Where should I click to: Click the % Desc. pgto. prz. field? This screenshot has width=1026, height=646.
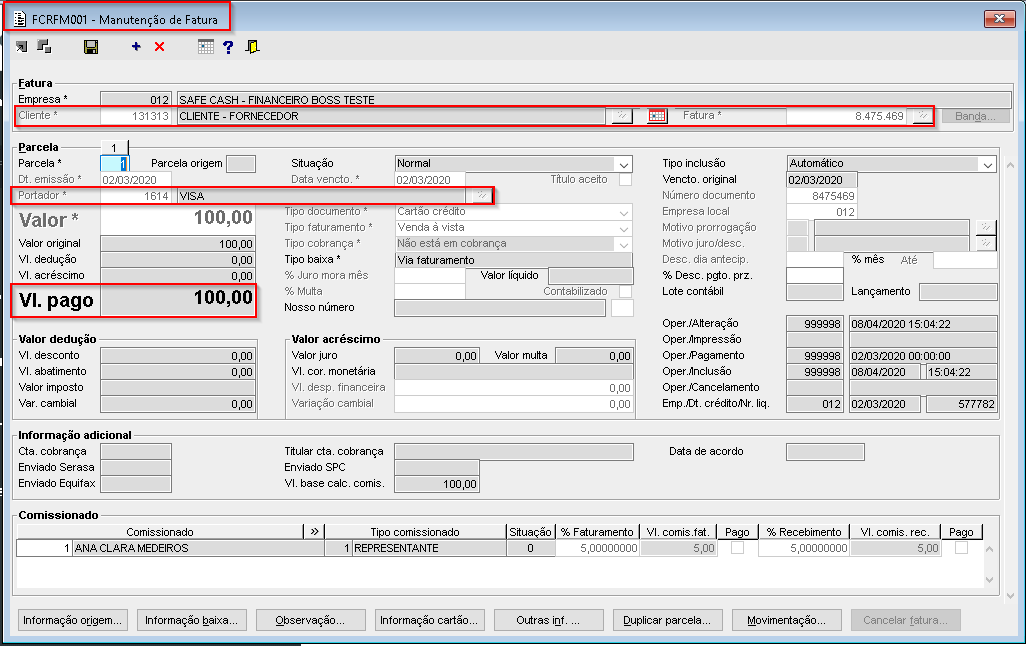(x=815, y=276)
